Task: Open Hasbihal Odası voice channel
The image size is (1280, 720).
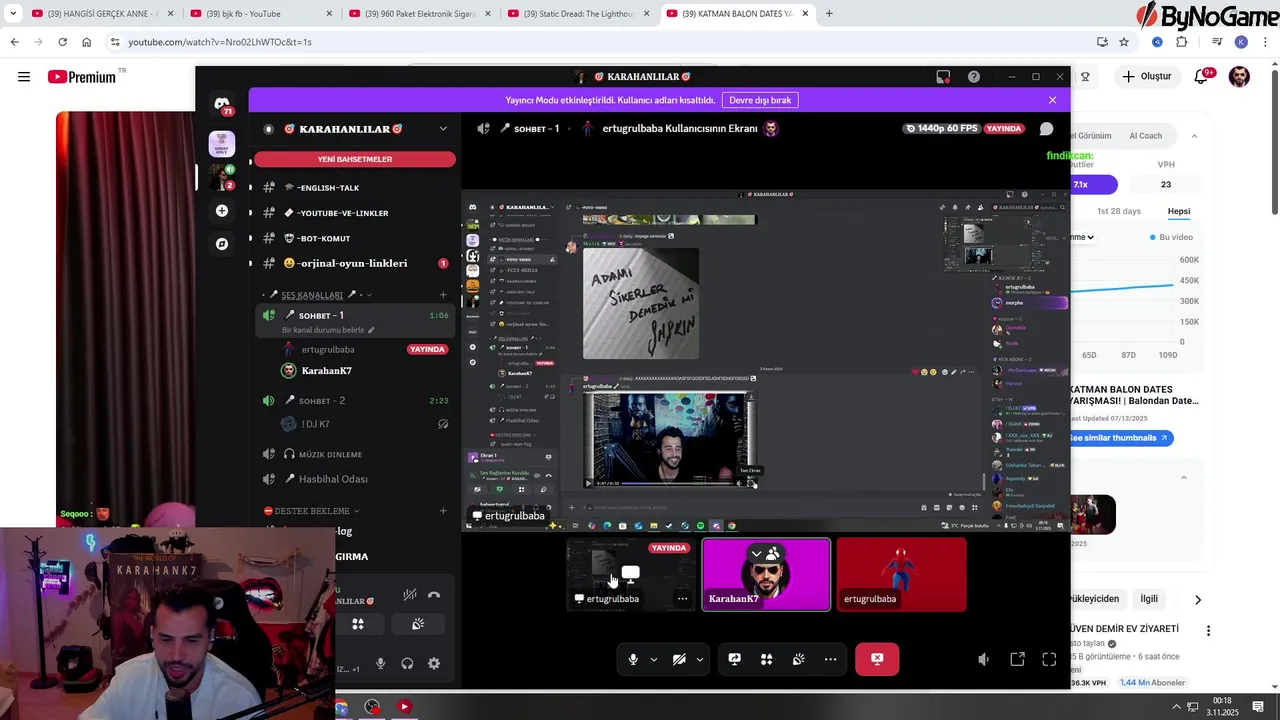Action: coord(353,479)
